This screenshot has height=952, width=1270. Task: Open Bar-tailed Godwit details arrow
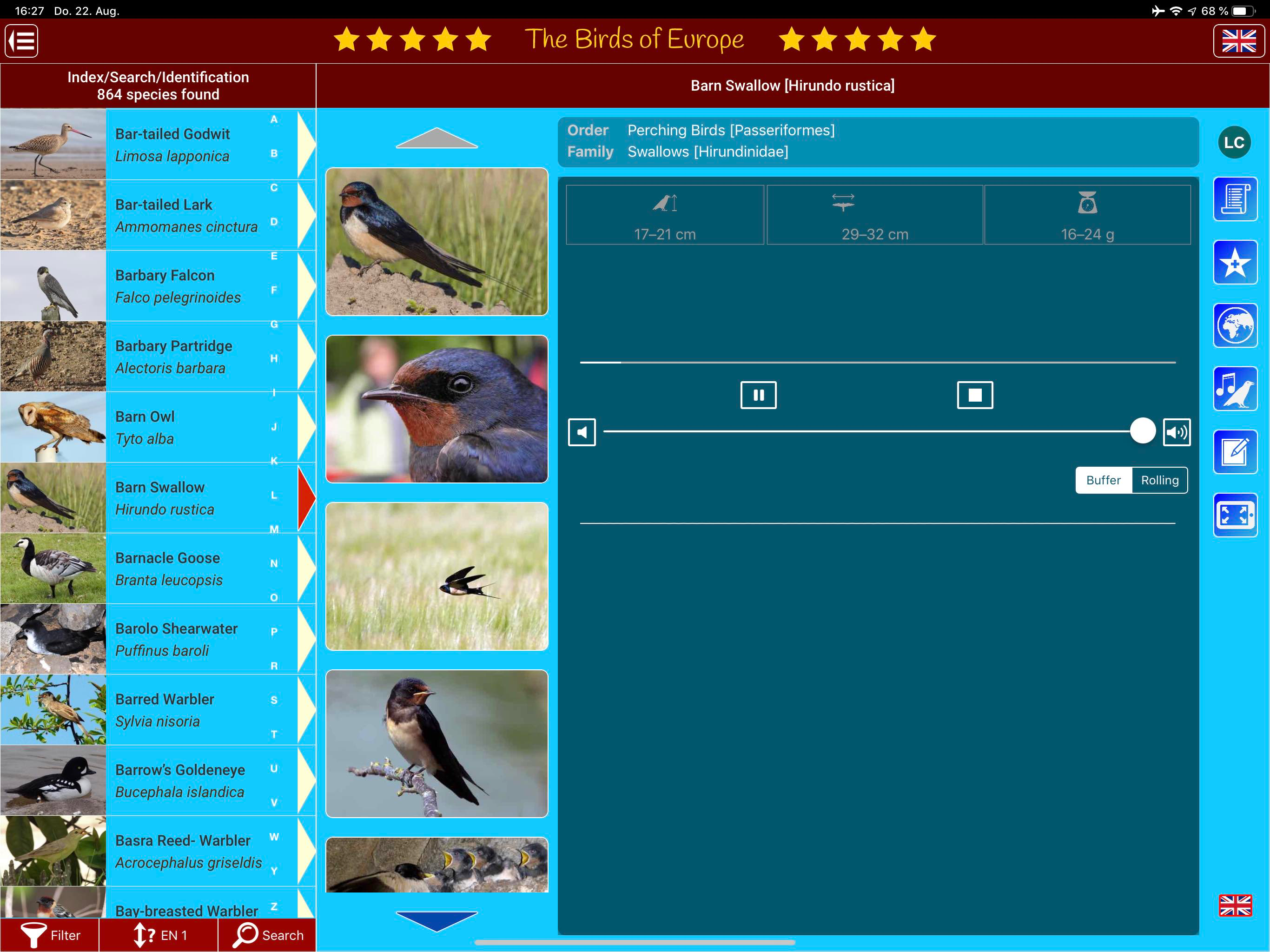click(x=306, y=144)
